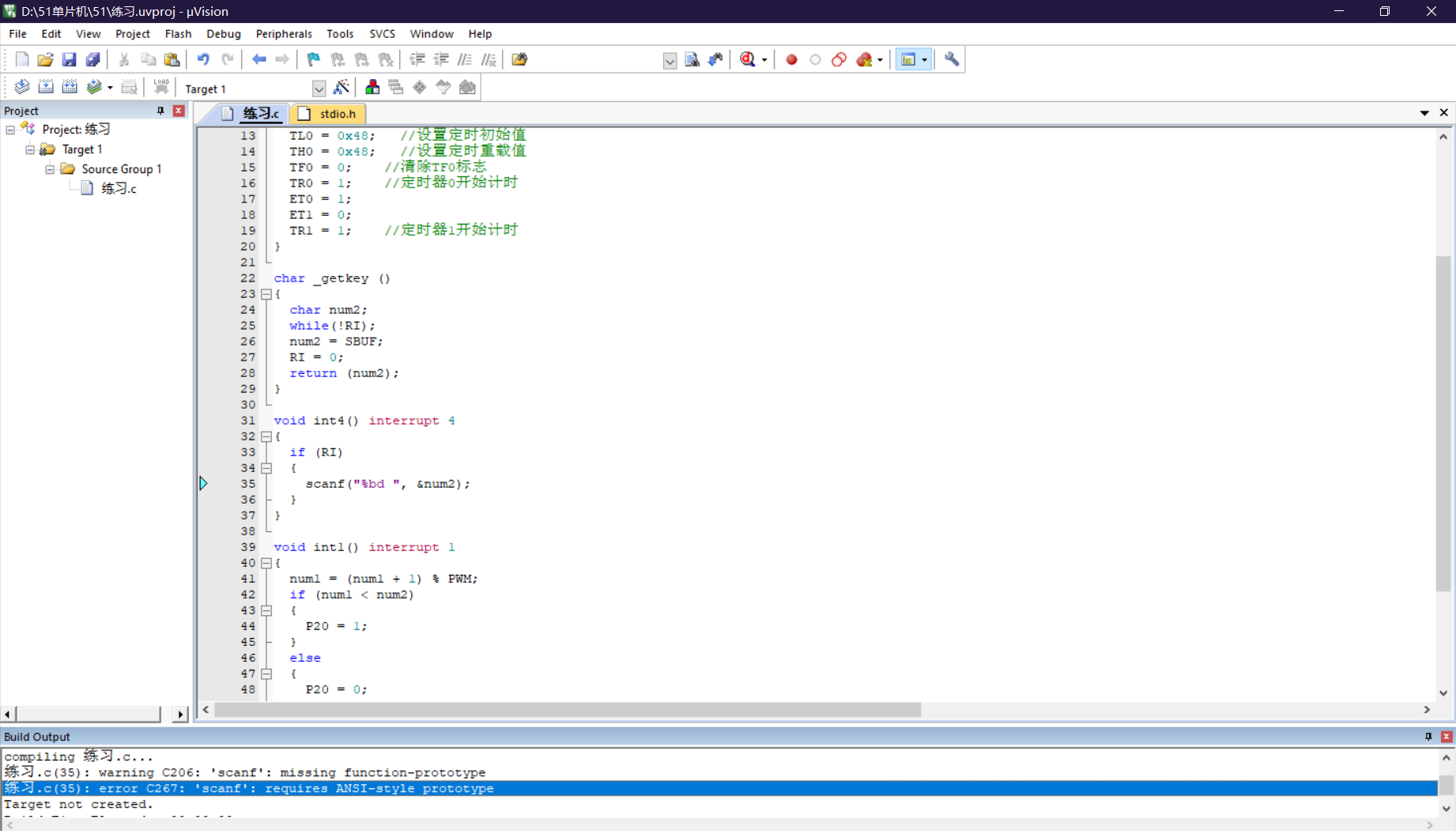Switch to the stdio.h tab

coord(329,114)
